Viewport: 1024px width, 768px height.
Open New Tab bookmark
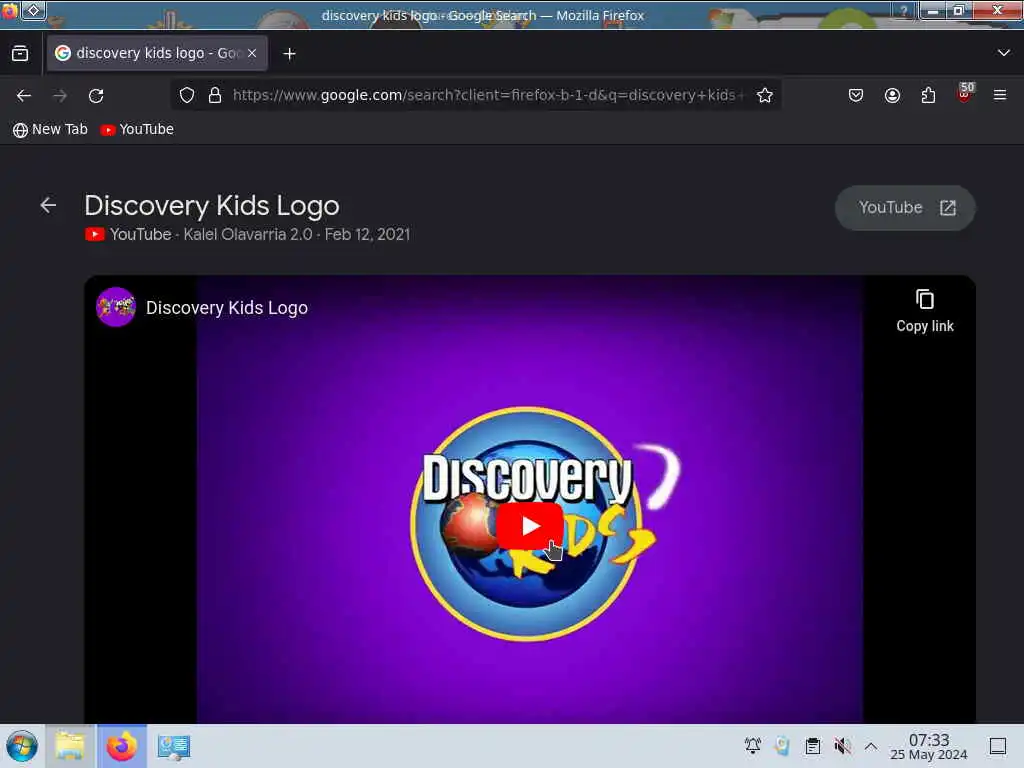click(50, 129)
